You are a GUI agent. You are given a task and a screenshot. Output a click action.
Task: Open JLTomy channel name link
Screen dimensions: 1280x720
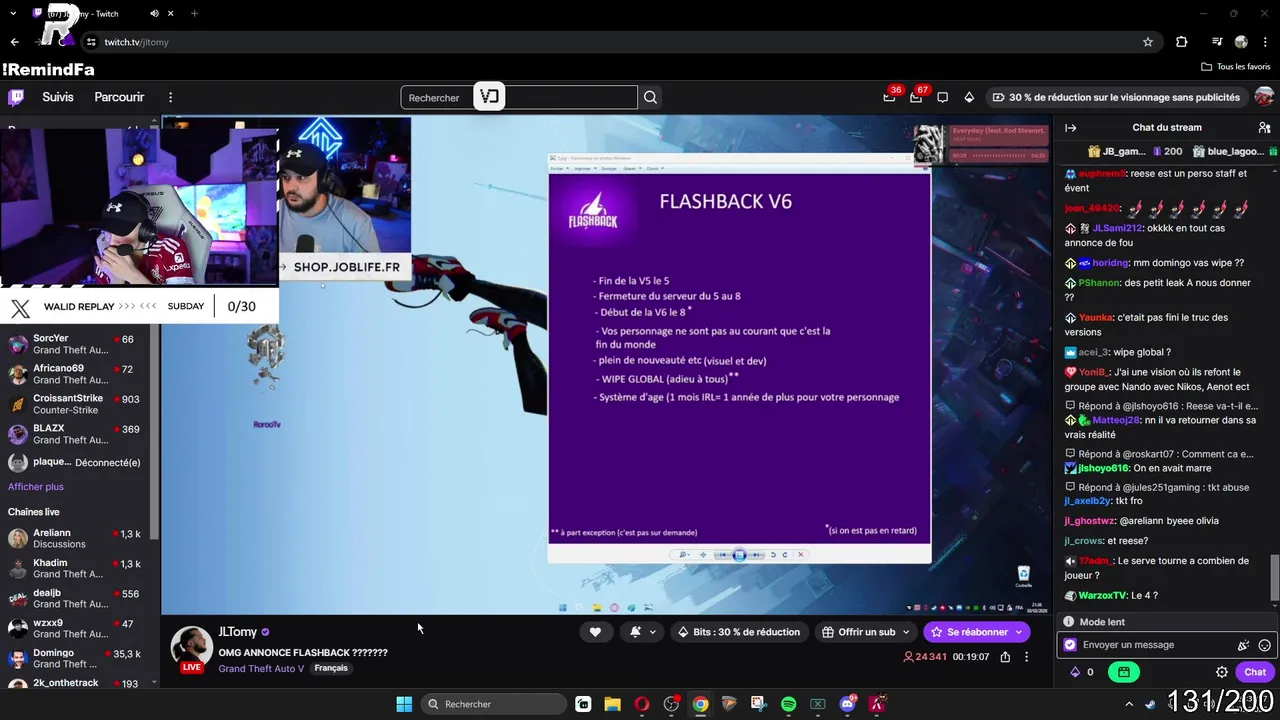(x=238, y=632)
